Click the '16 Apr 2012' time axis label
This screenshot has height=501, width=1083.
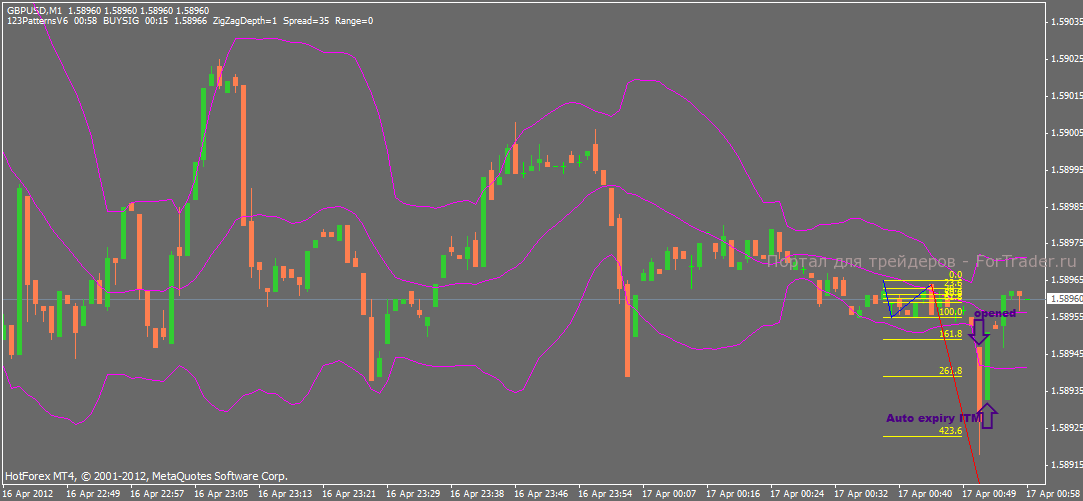point(27,495)
